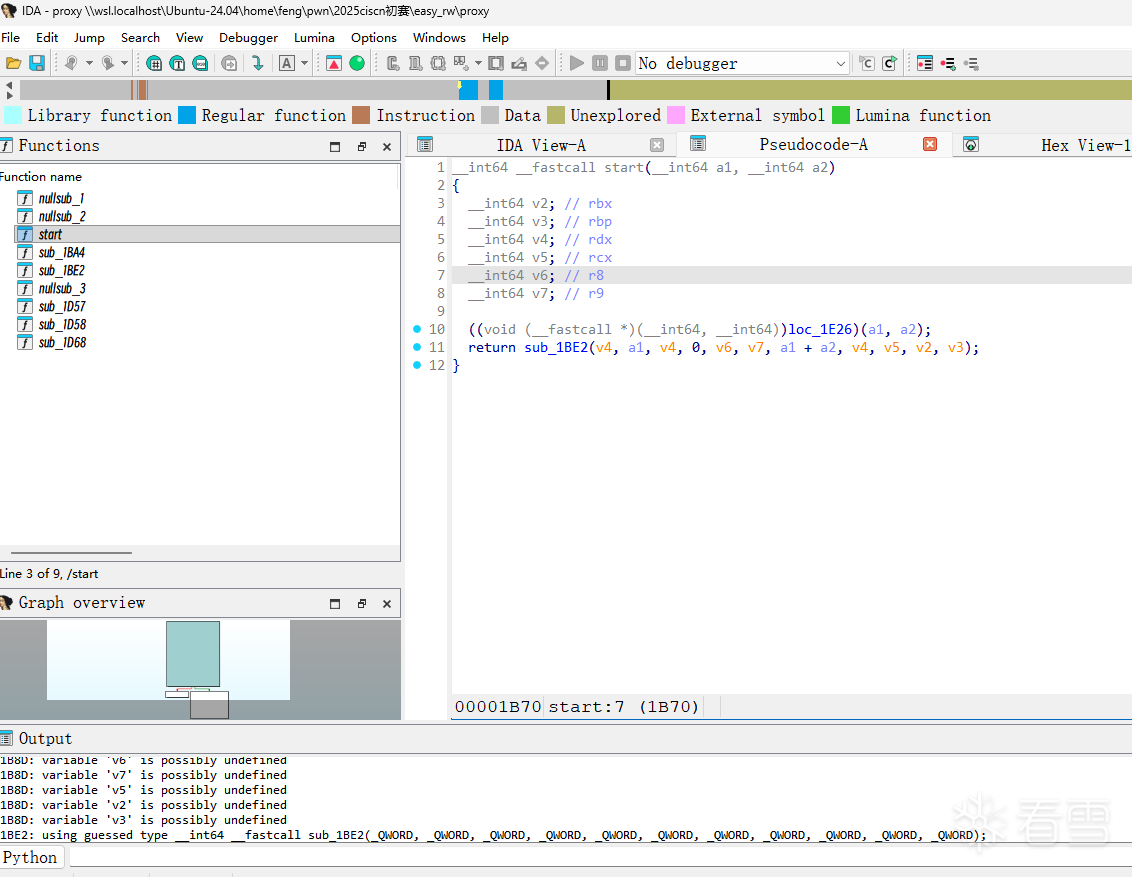The width and height of the screenshot is (1132, 877).
Task: Click the Stop process square icon
Action: click(x=623, y=63)
